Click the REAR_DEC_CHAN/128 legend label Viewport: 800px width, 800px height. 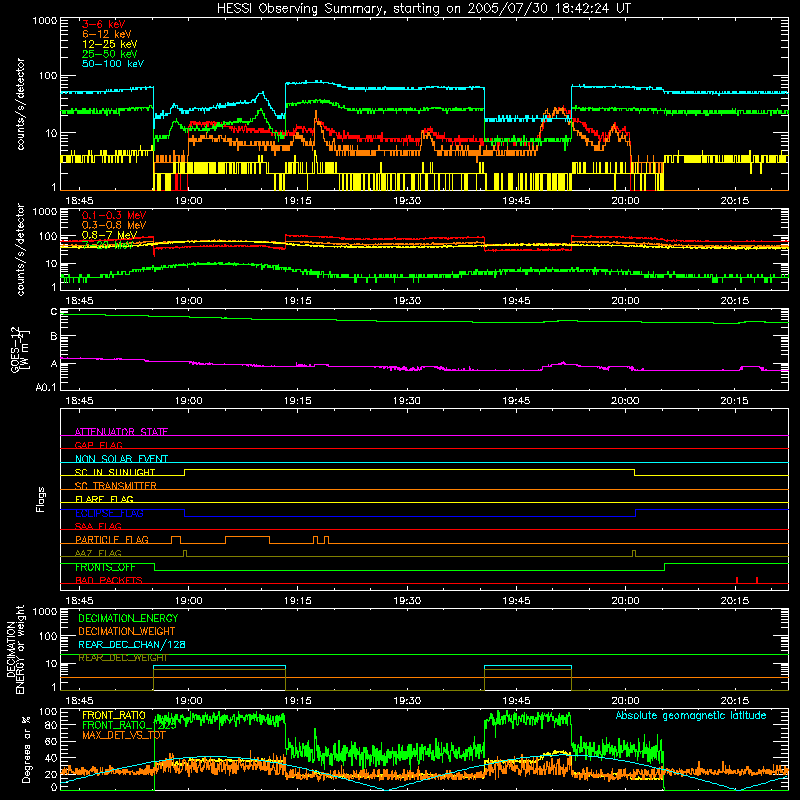[132, 644]
